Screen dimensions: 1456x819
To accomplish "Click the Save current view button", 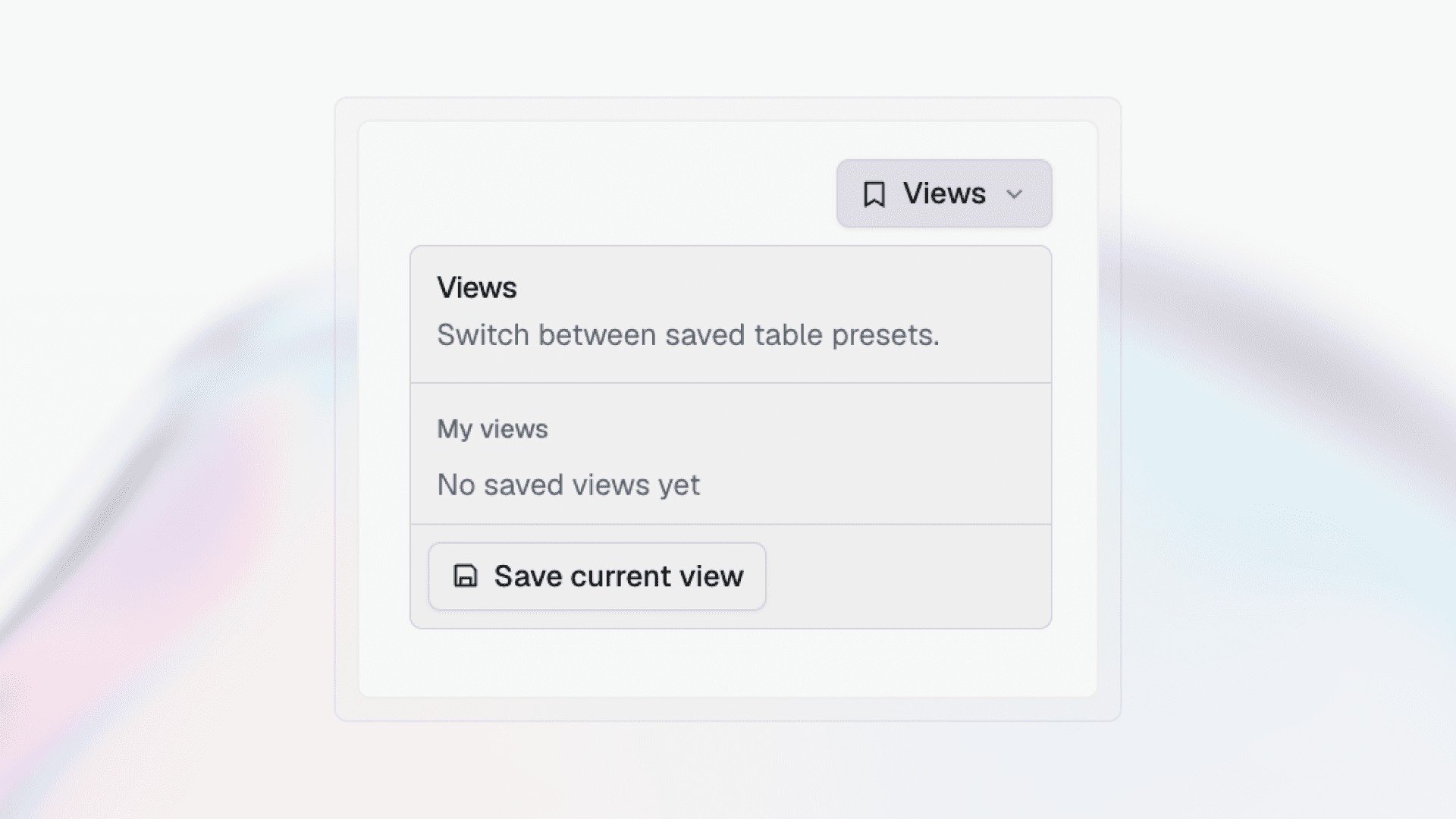I will (x=597, y=576).
